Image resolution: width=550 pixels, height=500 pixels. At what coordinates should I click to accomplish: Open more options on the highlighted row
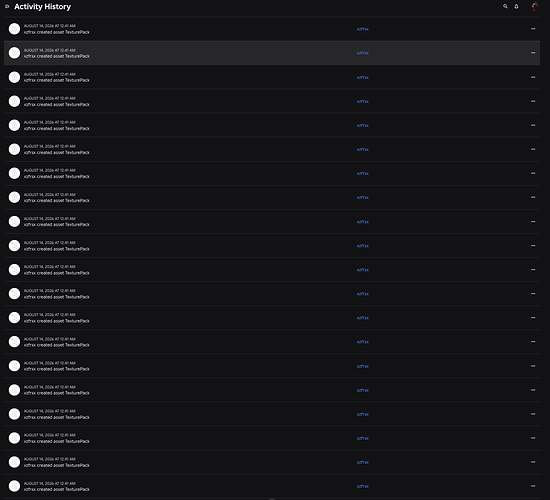pyautogui.click(x=533, y=53)
